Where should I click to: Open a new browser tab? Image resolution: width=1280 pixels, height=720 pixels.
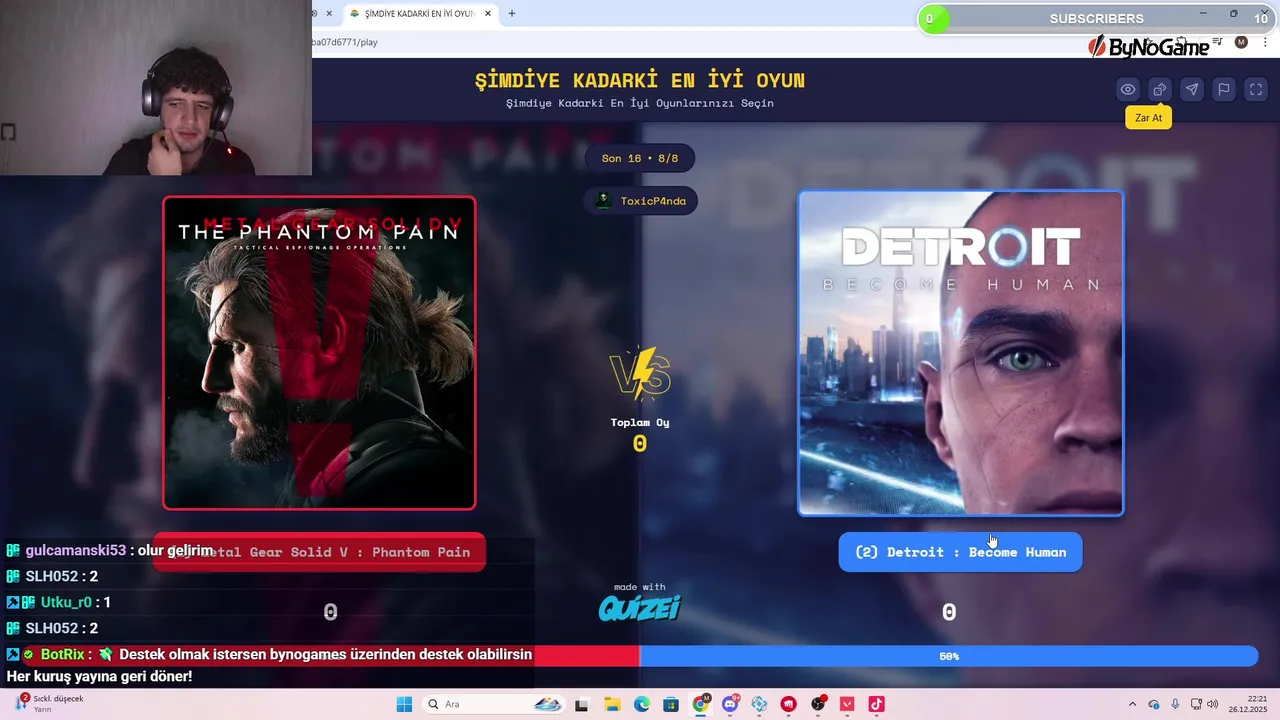click(512, 14)
